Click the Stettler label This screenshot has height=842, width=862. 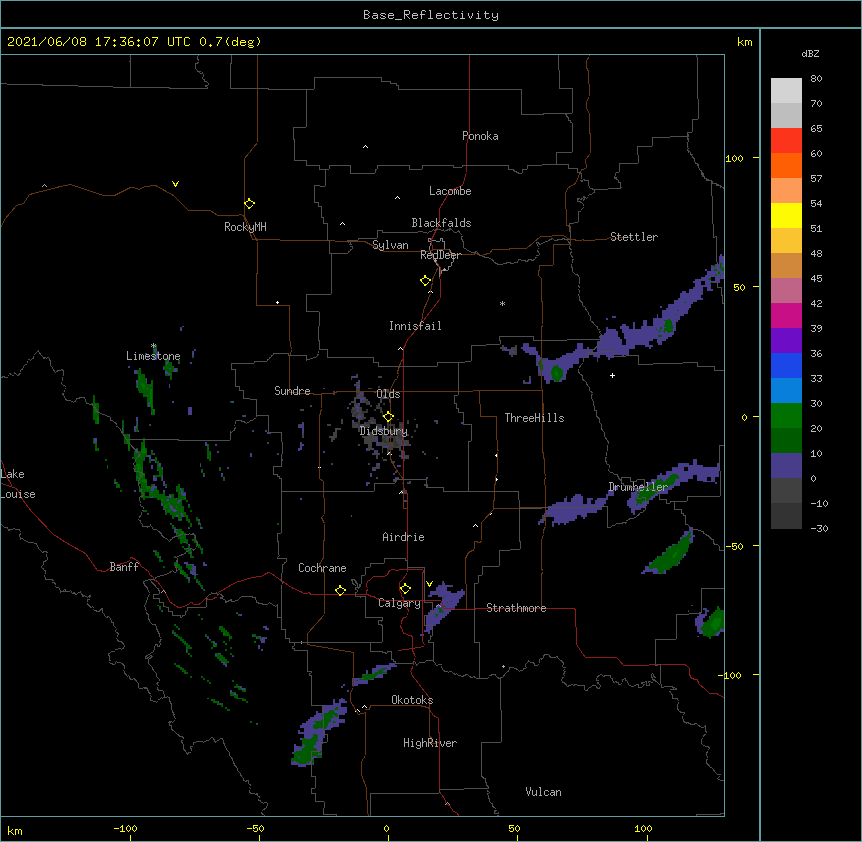click(x=634, y=237)
